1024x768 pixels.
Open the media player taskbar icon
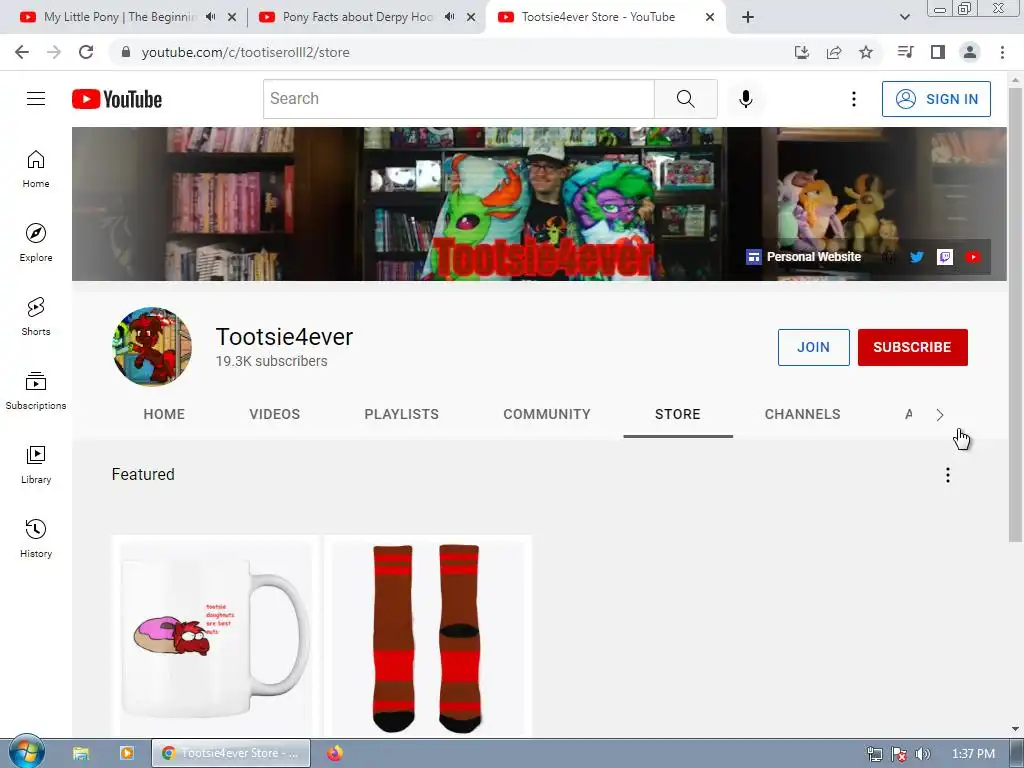tap(127, 754)
